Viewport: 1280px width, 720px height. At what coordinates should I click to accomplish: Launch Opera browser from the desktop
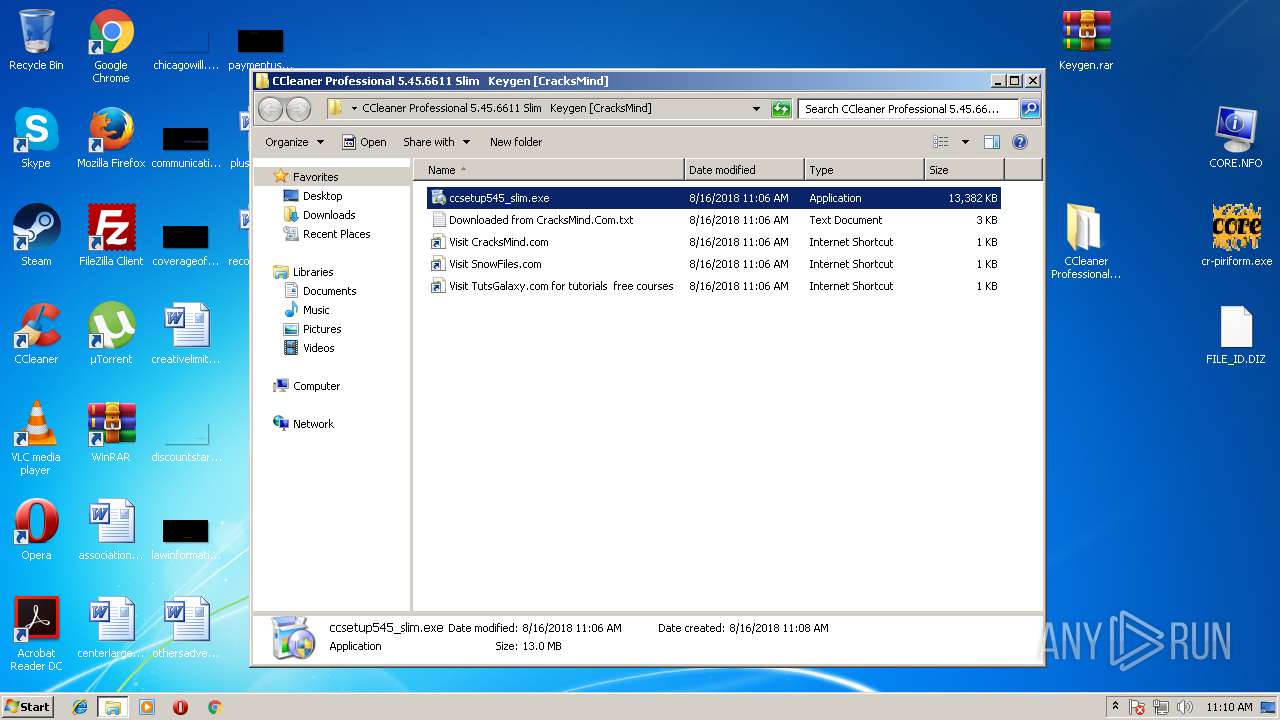[36, 530]
